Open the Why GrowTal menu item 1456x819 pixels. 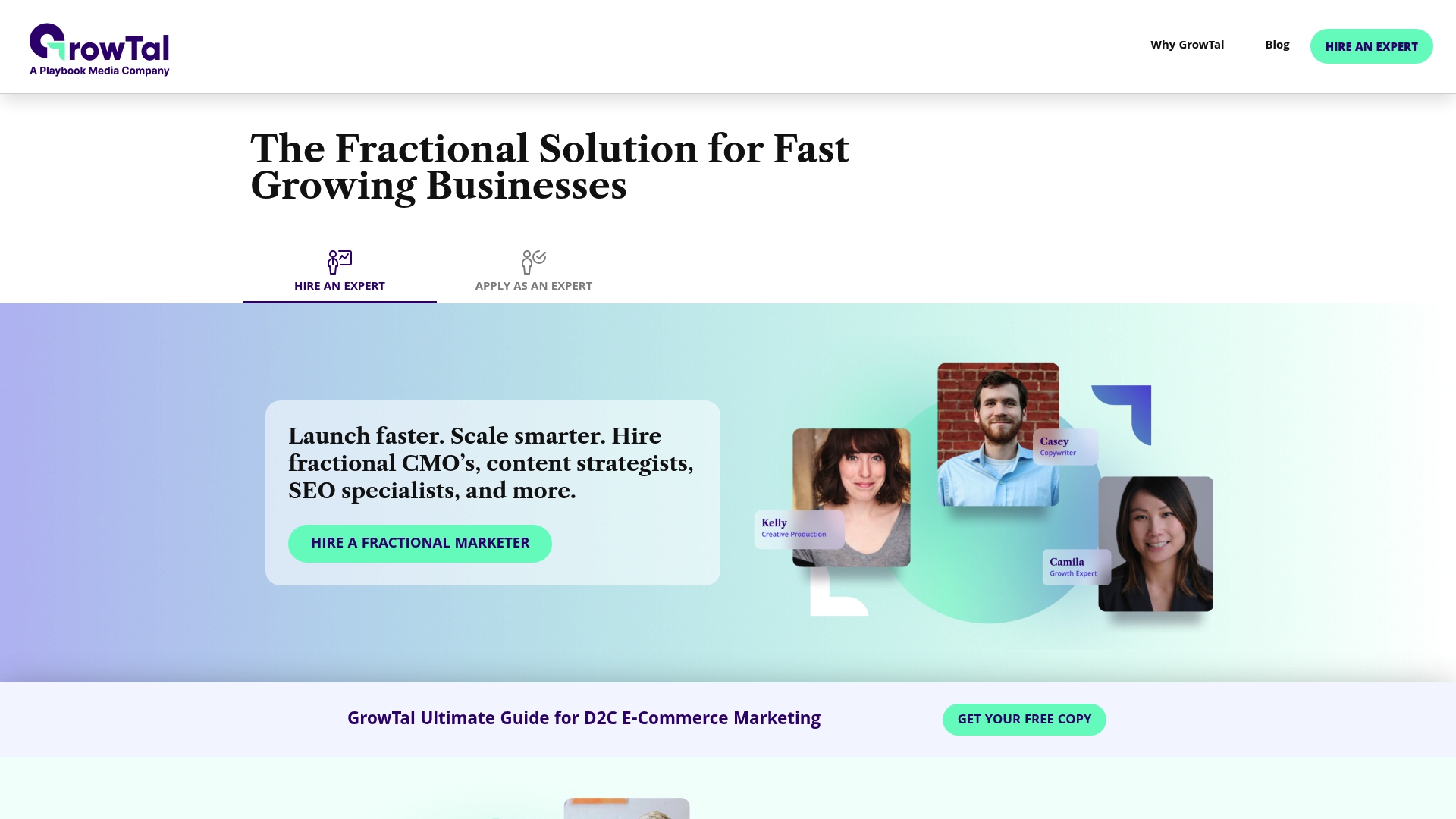pyautogui.click(x=1187, y=45)
